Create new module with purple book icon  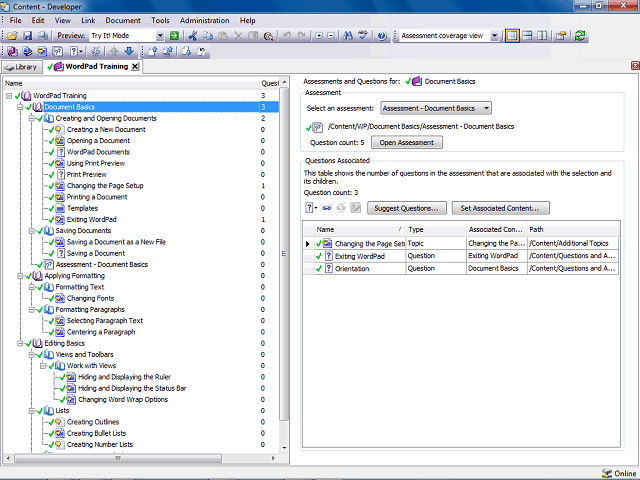tap(12, 51)
